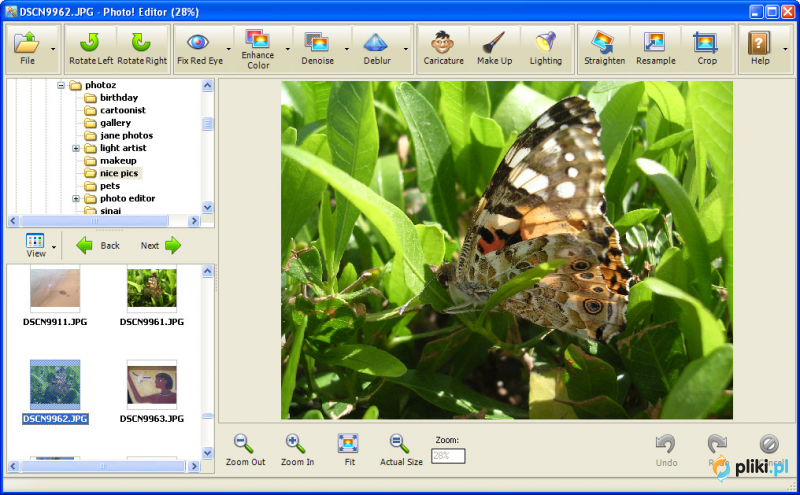This screenshot has height=495, width=800.
Task: Click the folder tree scroll up arrow
Action: 207,85
